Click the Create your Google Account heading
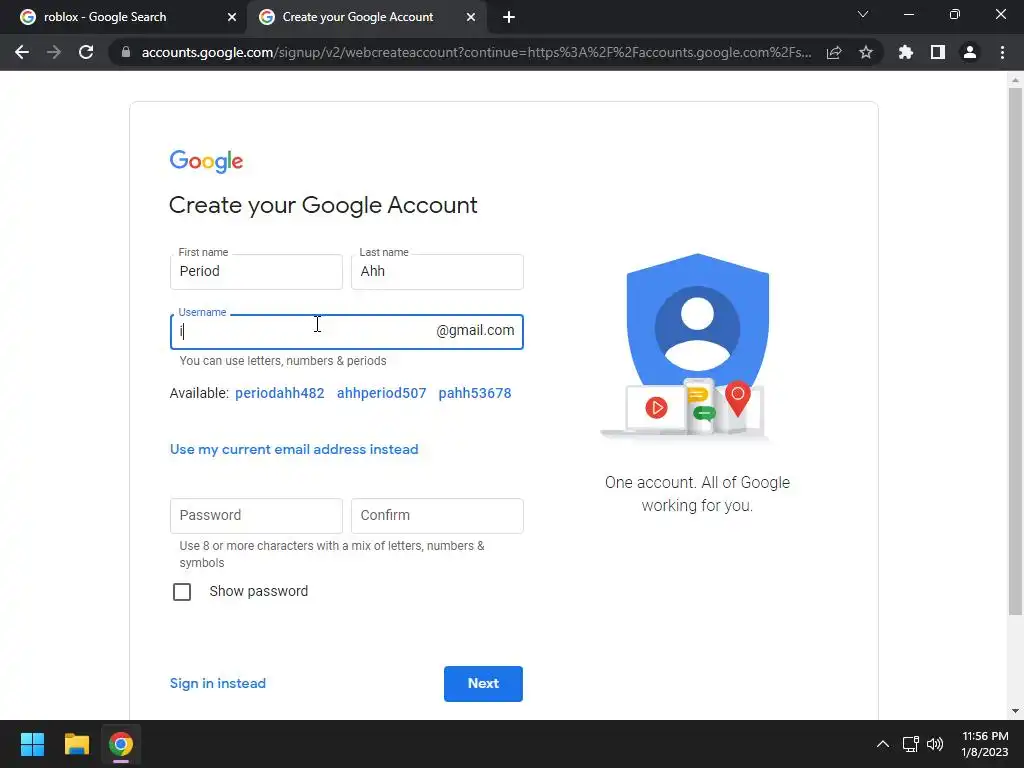Image resolution: width=1024 pixels, height=768 pixels. click(x=323, y=205)
